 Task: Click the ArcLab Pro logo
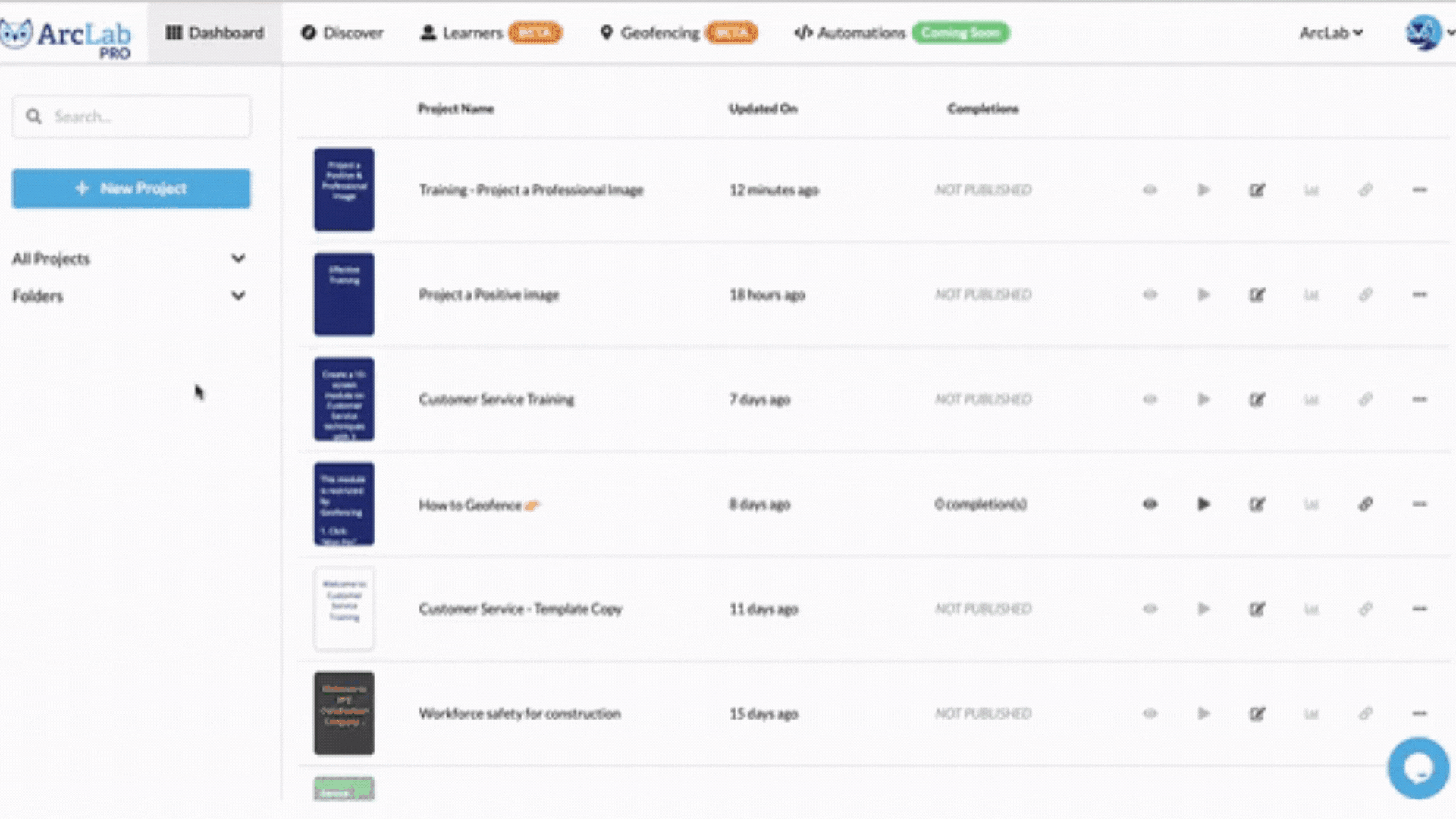tap(68, 32)
